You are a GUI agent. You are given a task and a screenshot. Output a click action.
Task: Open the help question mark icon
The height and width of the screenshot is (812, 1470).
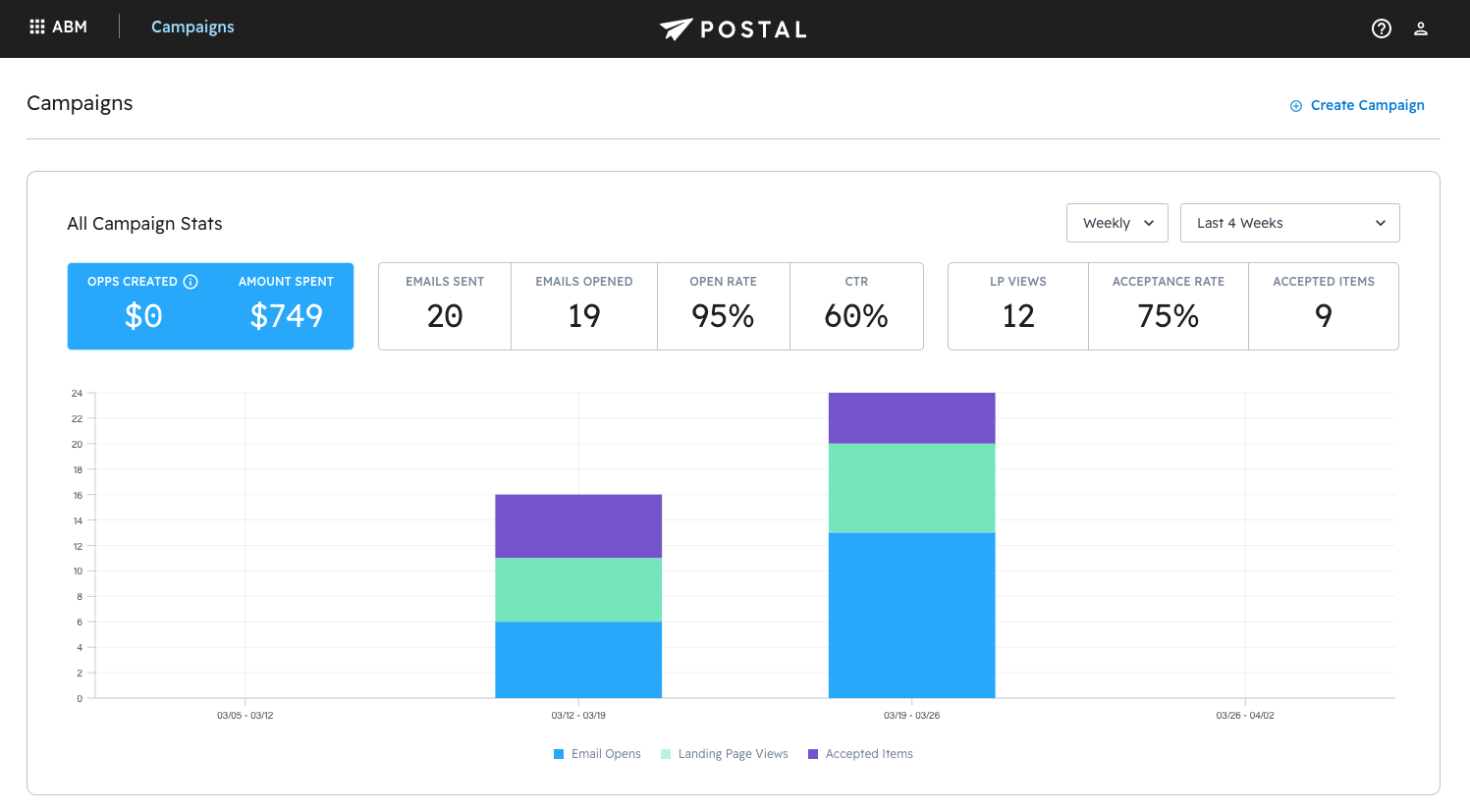point(1381,28)
